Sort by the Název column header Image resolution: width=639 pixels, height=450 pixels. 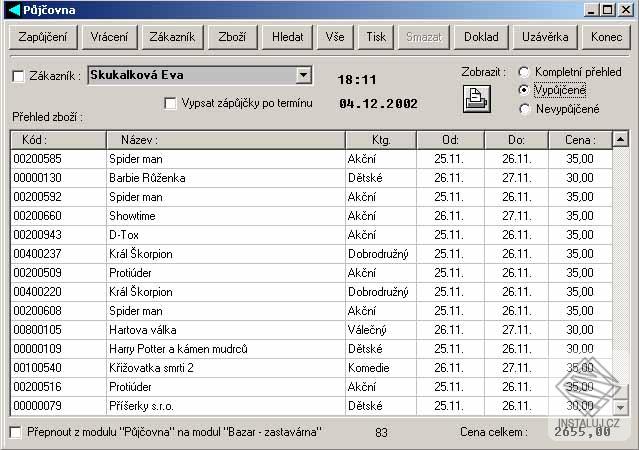(225, 140)
